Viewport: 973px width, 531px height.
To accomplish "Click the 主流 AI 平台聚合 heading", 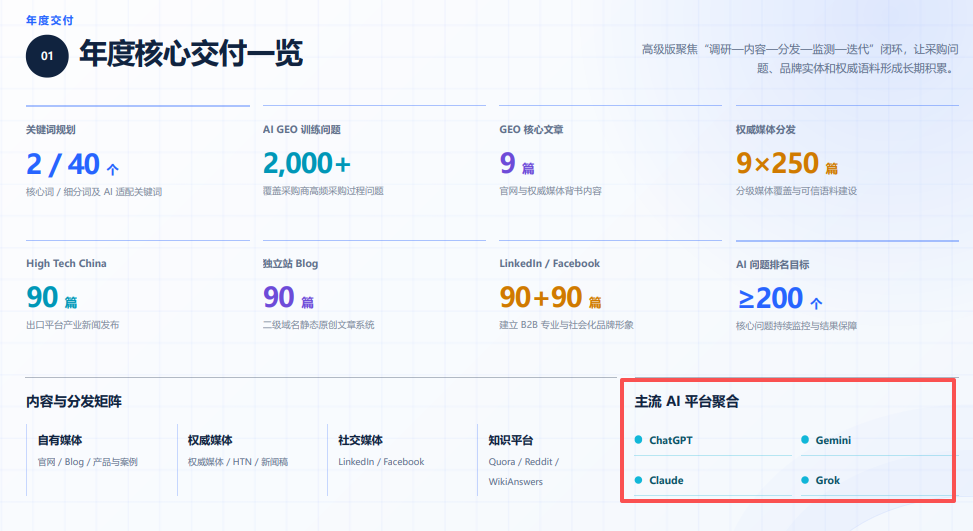I will [687, 401].
